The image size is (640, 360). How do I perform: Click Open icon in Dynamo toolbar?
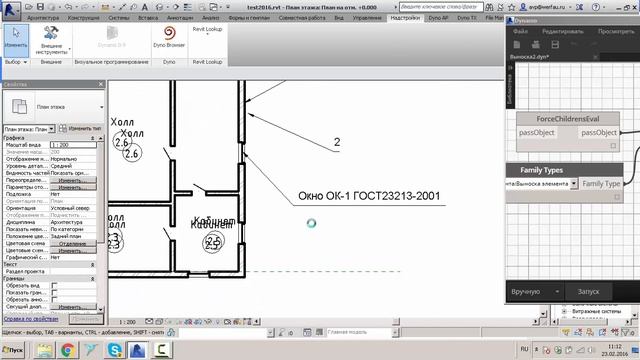536,44
